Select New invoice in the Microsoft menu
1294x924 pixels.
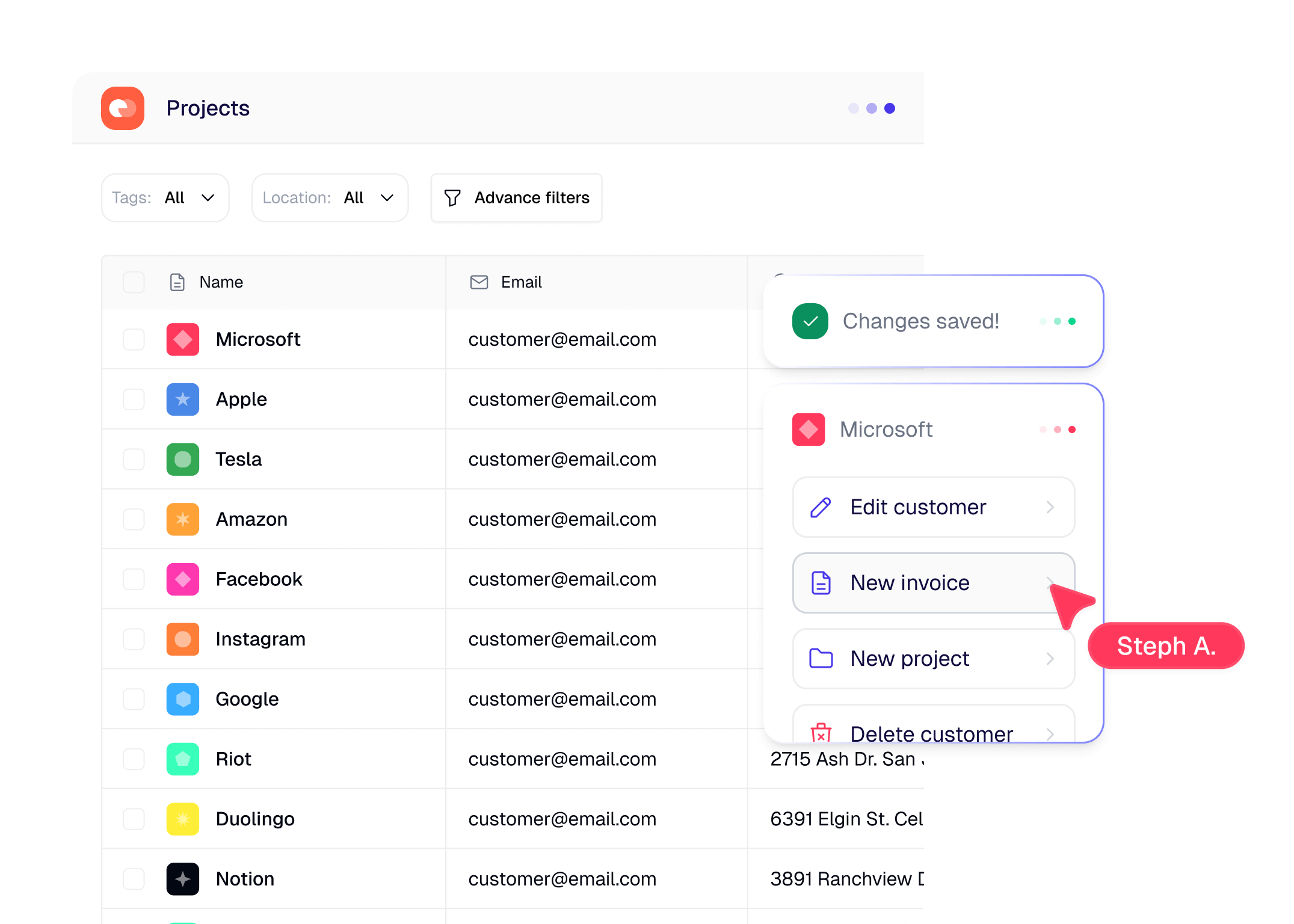pos(934,583)
